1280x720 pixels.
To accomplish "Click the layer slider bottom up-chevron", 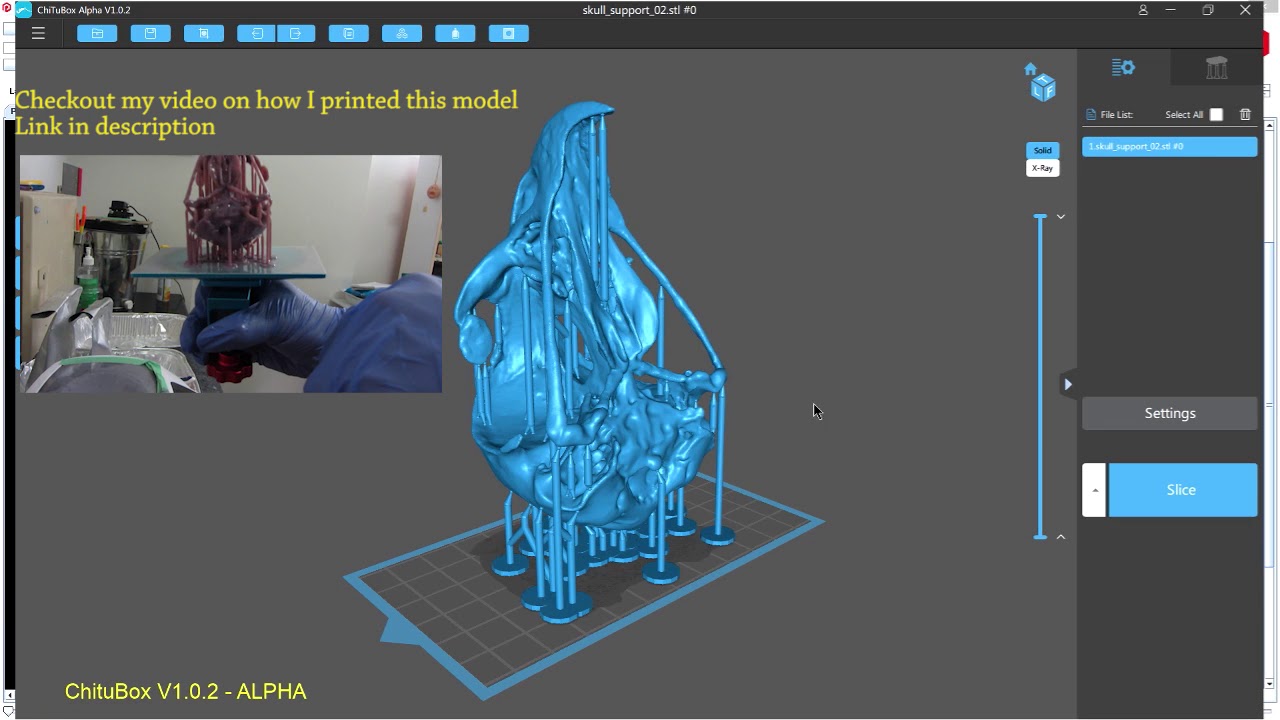I will pos(1061,537).
